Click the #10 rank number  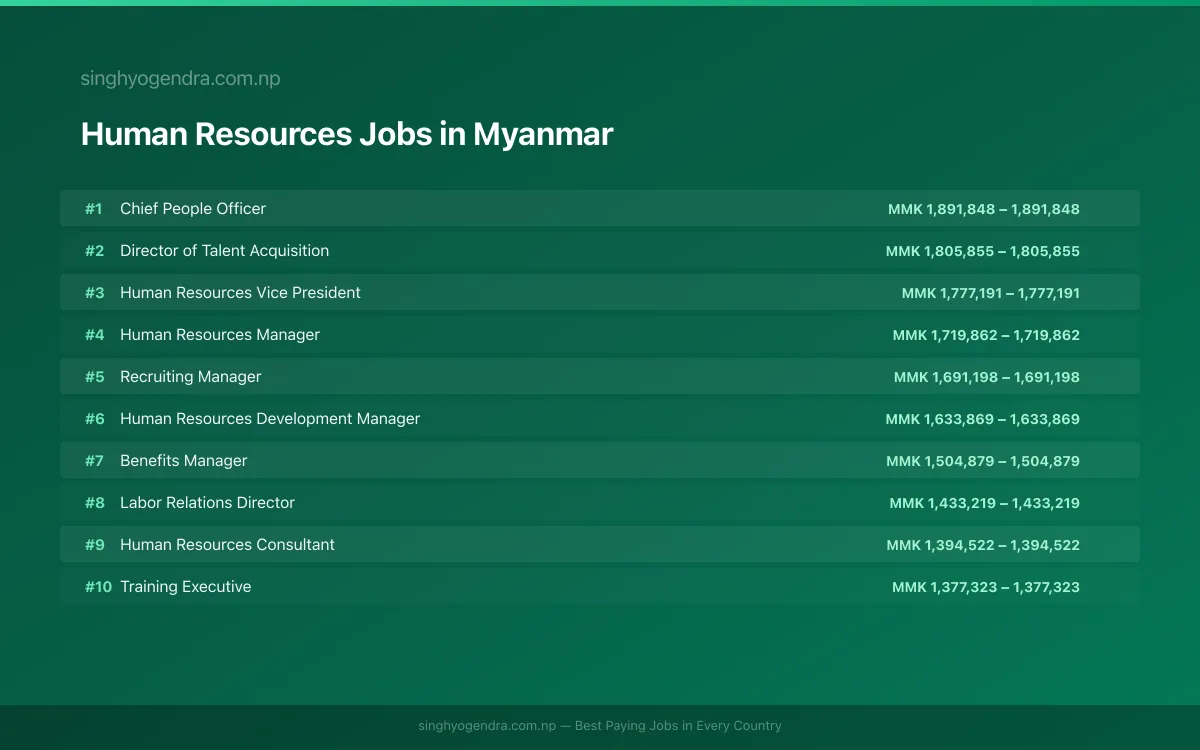pos(98,587)
